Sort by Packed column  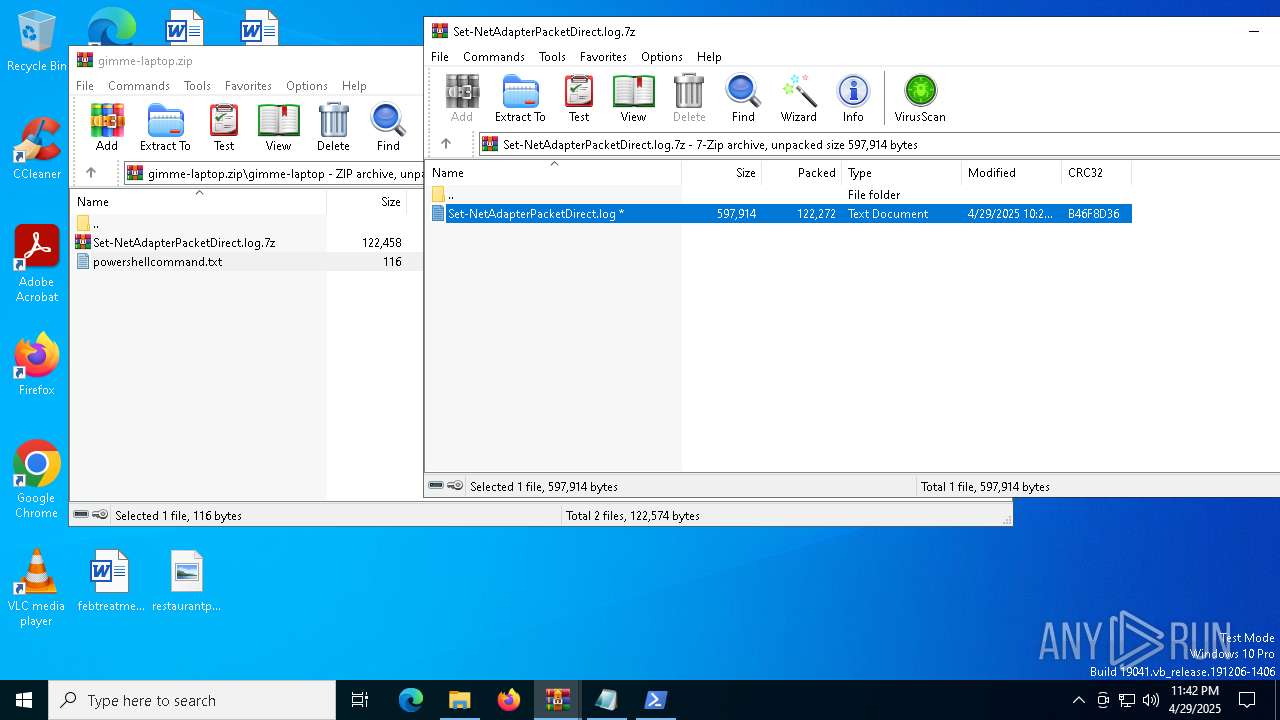(802, 173)
